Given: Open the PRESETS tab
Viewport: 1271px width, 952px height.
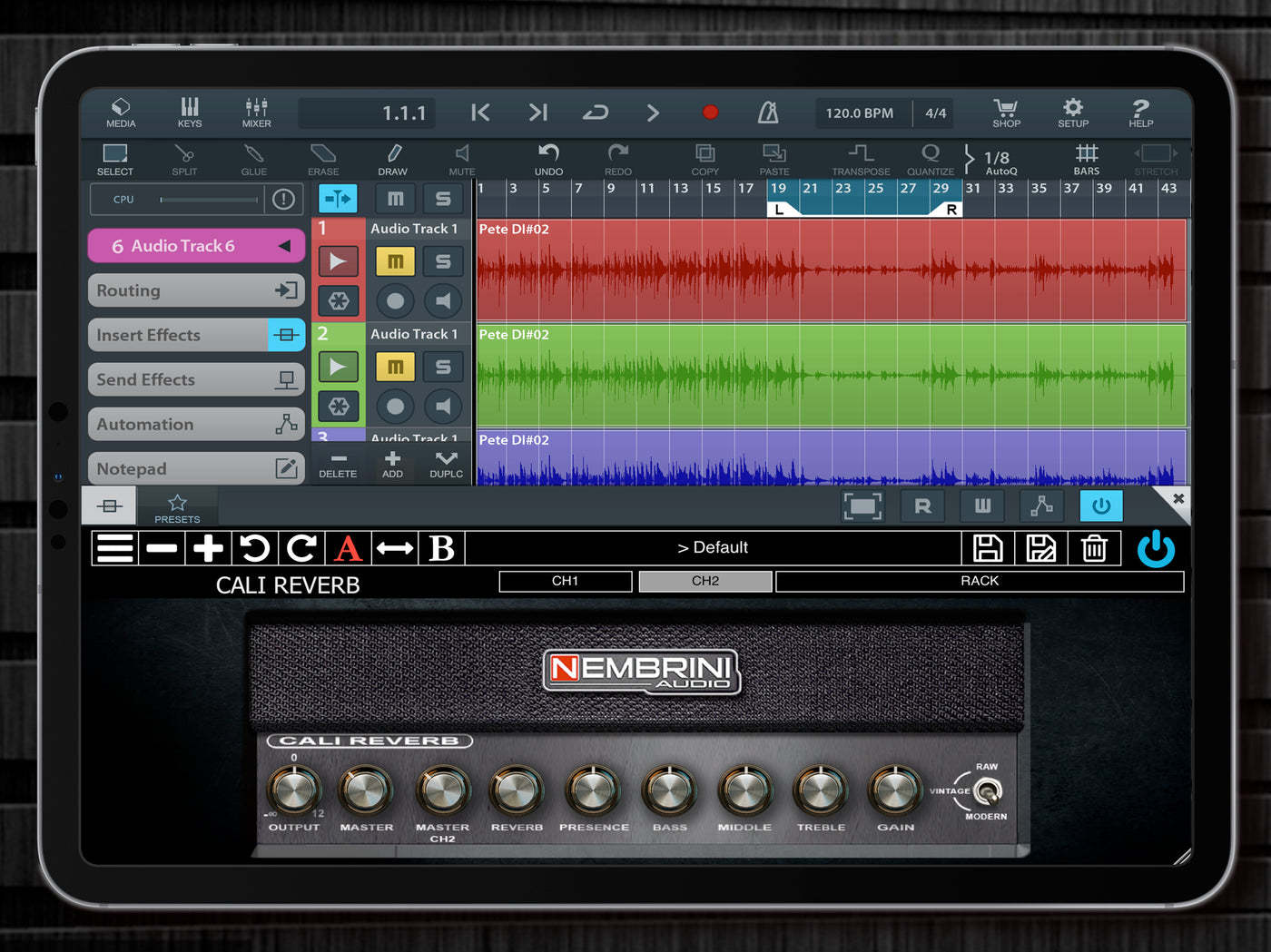Looking at the screenshot, I should coord(177,507).
